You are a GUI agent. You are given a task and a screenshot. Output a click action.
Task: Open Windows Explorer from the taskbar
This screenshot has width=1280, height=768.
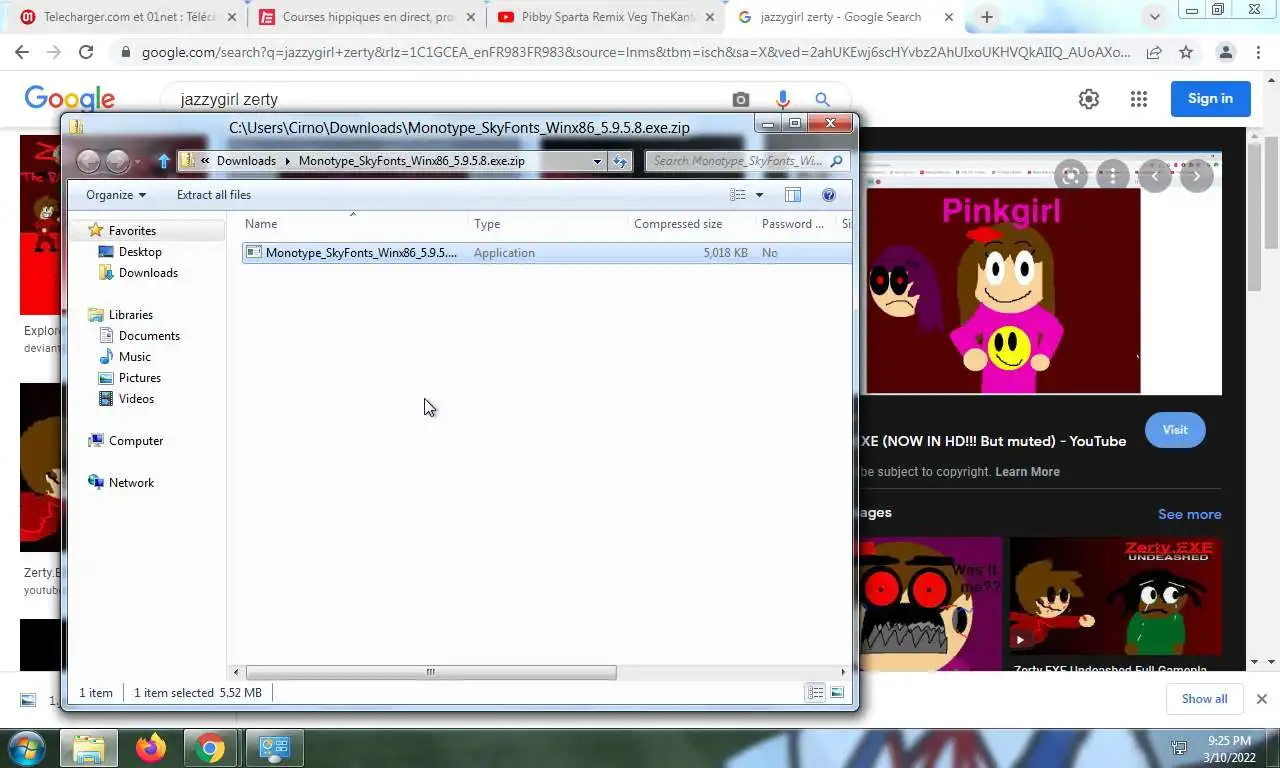point(89,748)
